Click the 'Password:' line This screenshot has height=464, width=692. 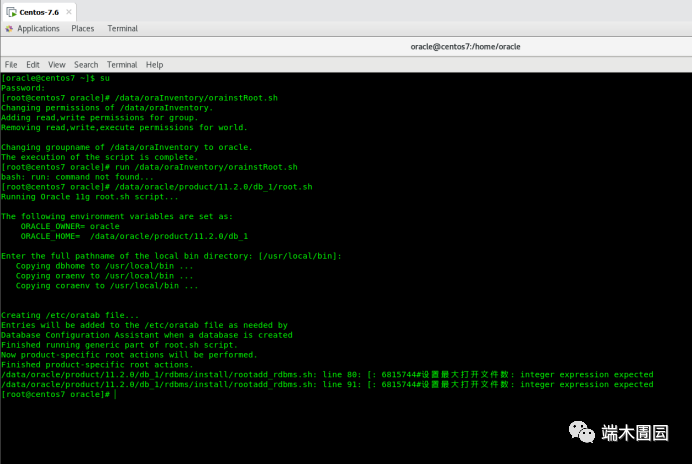(x=23, y=88)
